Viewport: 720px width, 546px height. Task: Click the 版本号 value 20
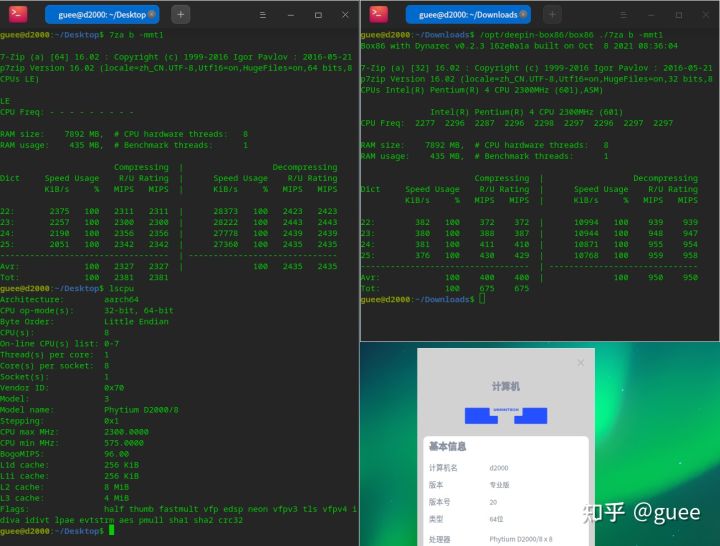(x=493, y=502)
